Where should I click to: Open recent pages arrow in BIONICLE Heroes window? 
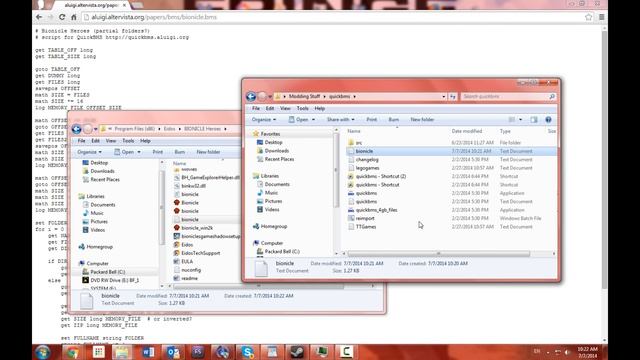click(x=96, y=129)
